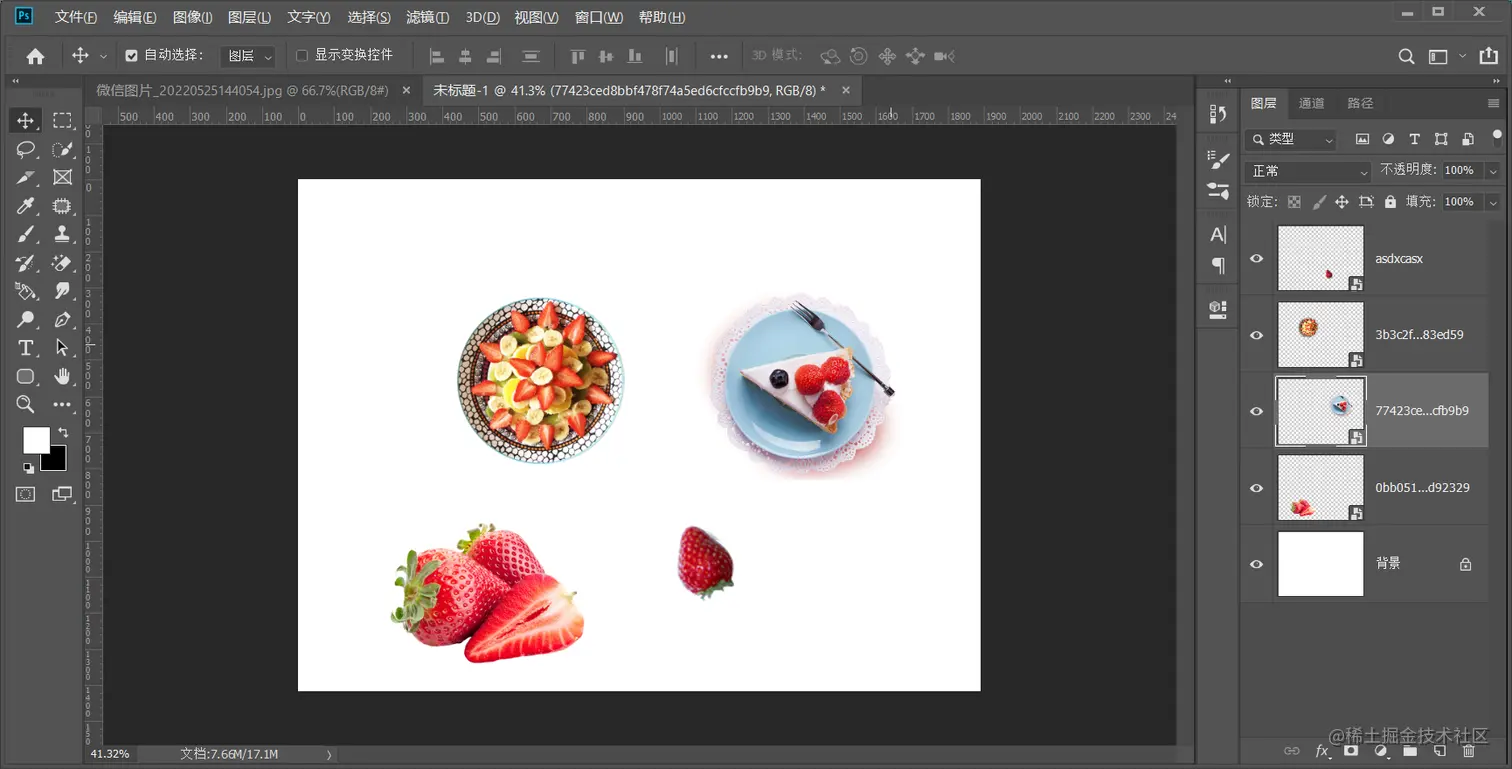
Task: Add a layer mask
Action: click(1351, 751)
